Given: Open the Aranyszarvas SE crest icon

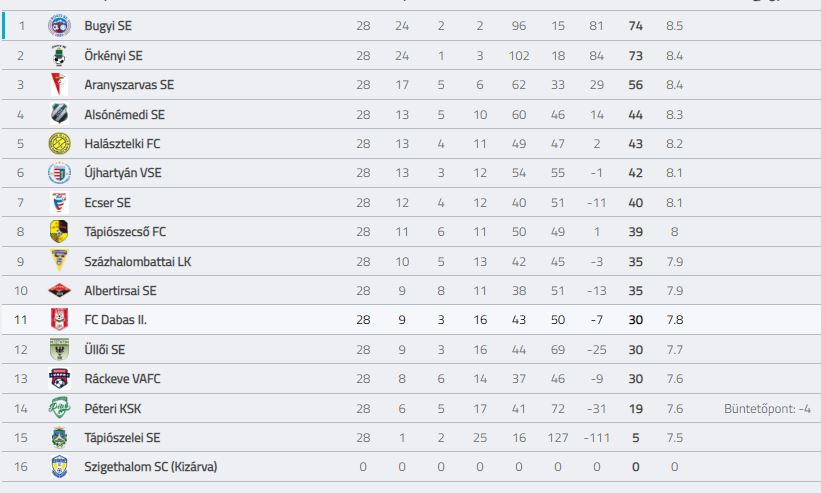Looking at the screenshot, I should pos(59,85).
